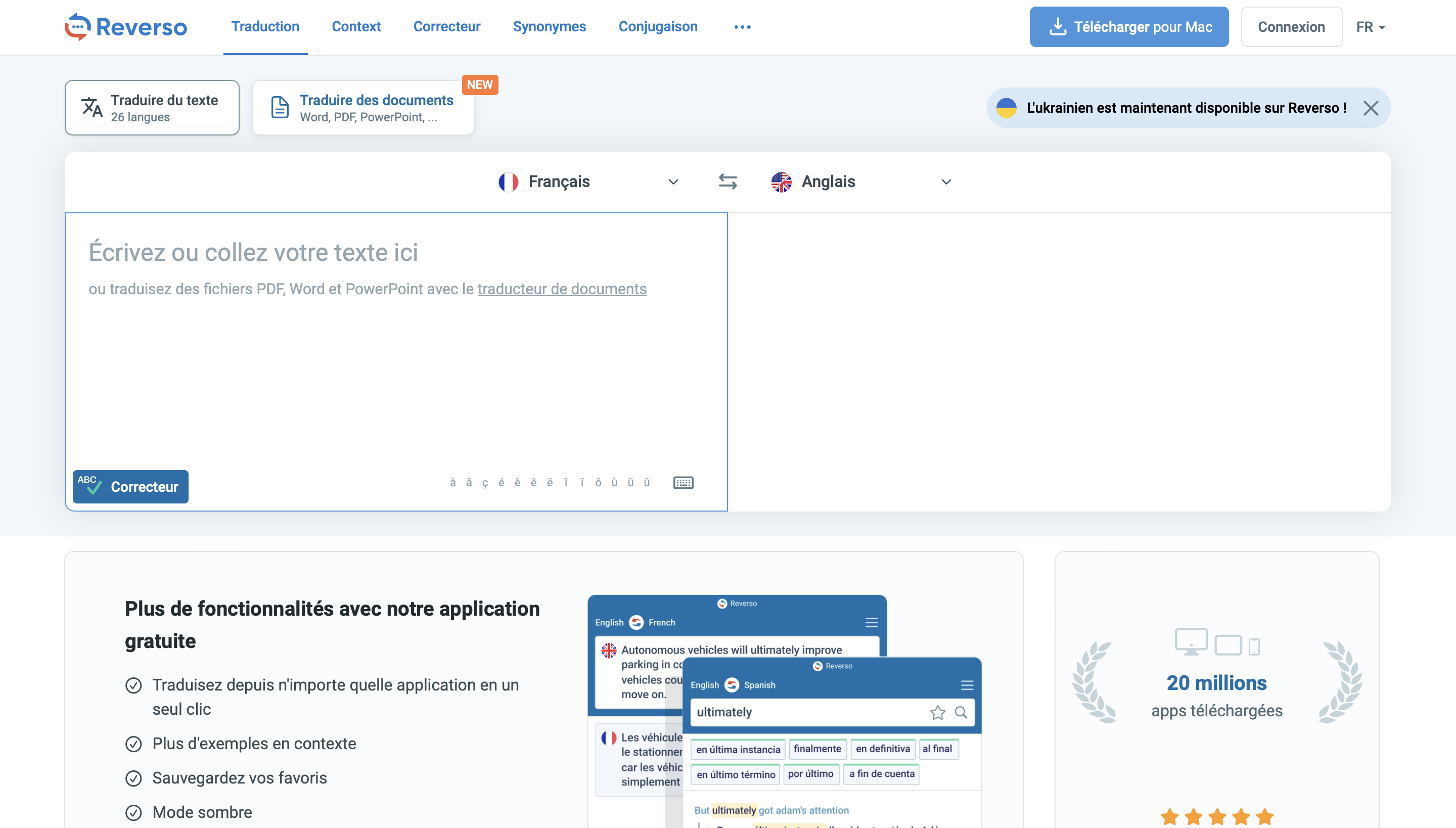This screenshot has height=828, width=1456.
Task: Click the app preview screenshot image
Action: (x=785, y=711)
